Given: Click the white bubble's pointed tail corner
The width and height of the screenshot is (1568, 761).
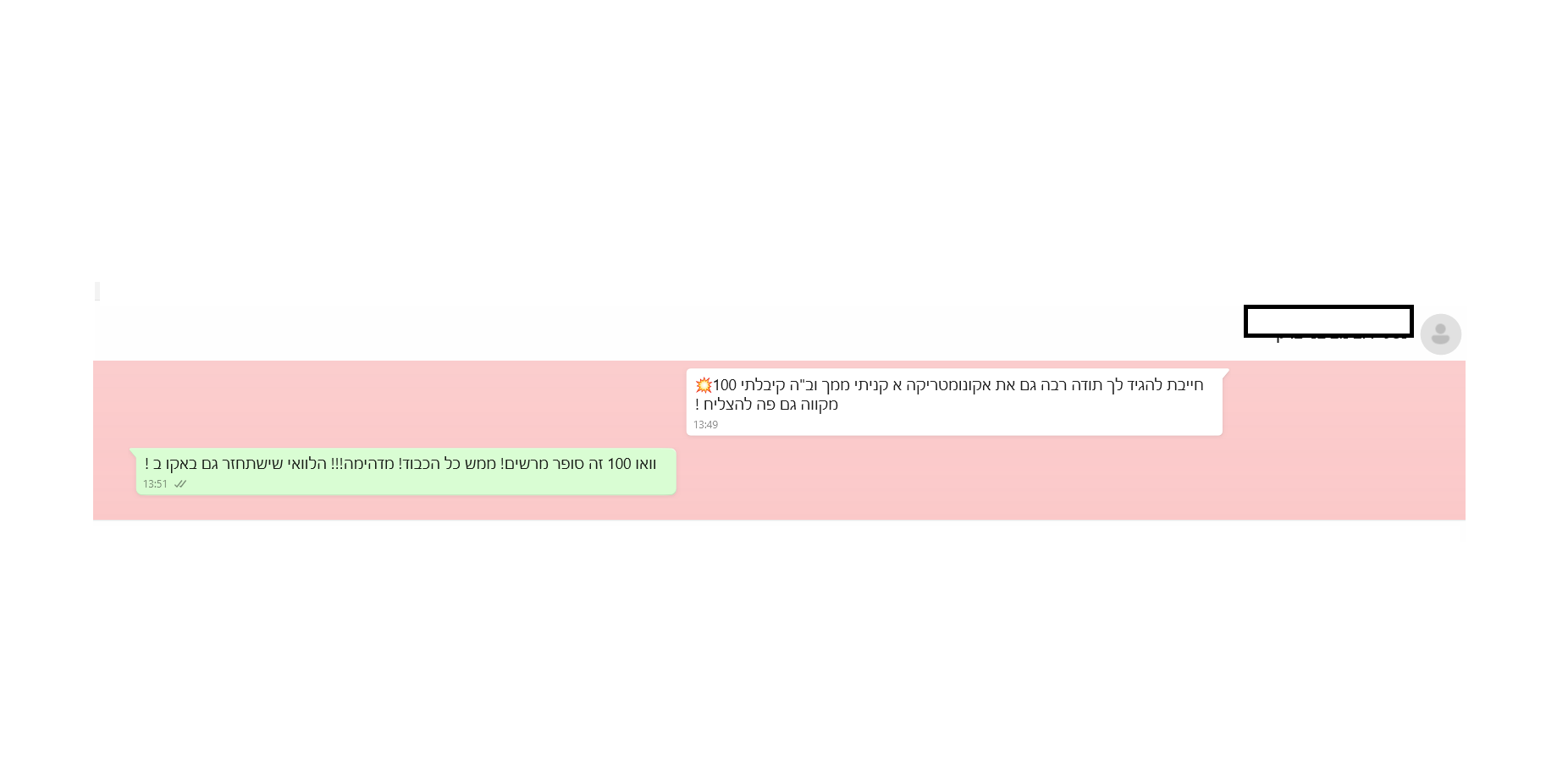Looking at the screenshot, I should tap(1225, 372).
